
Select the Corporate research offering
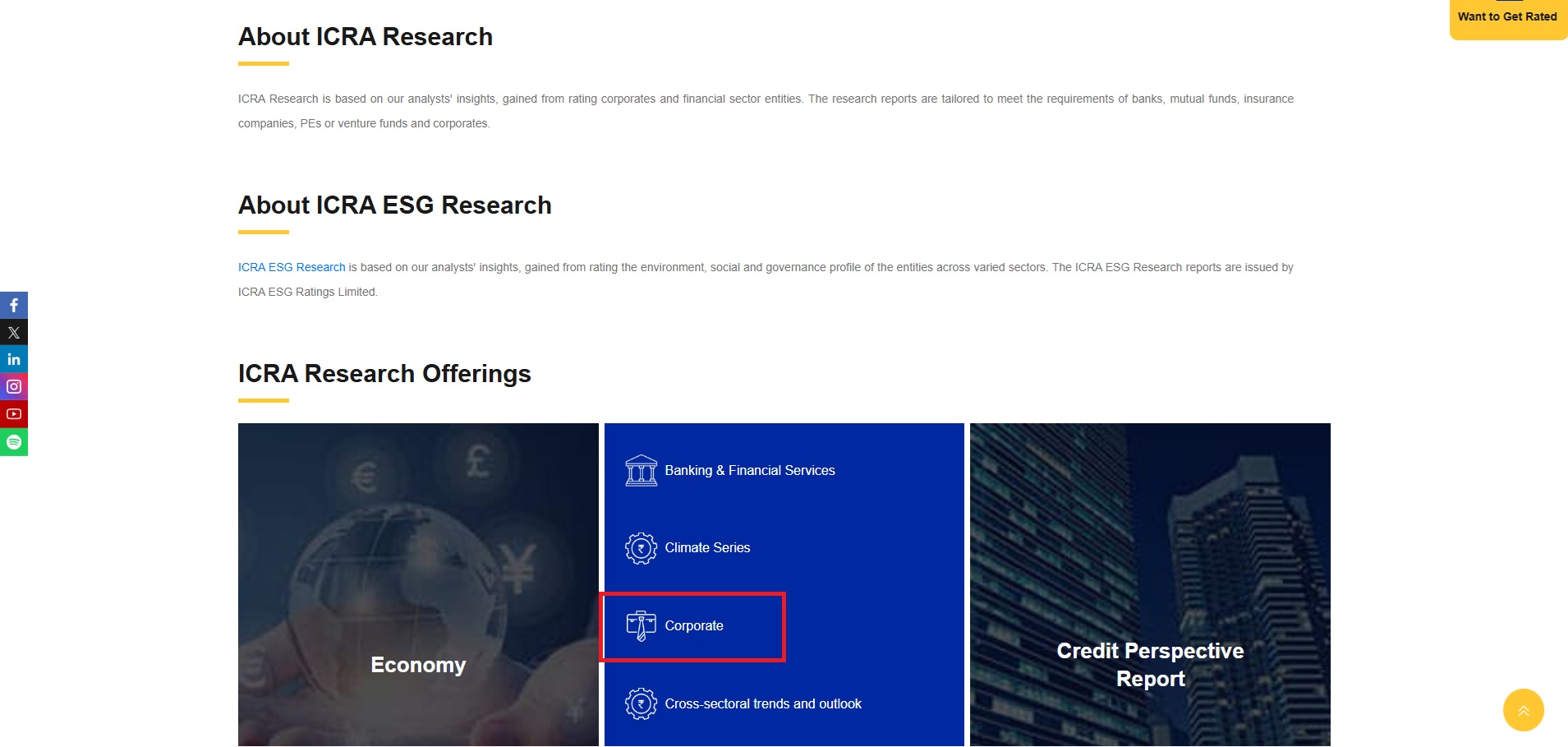point(694,626)
